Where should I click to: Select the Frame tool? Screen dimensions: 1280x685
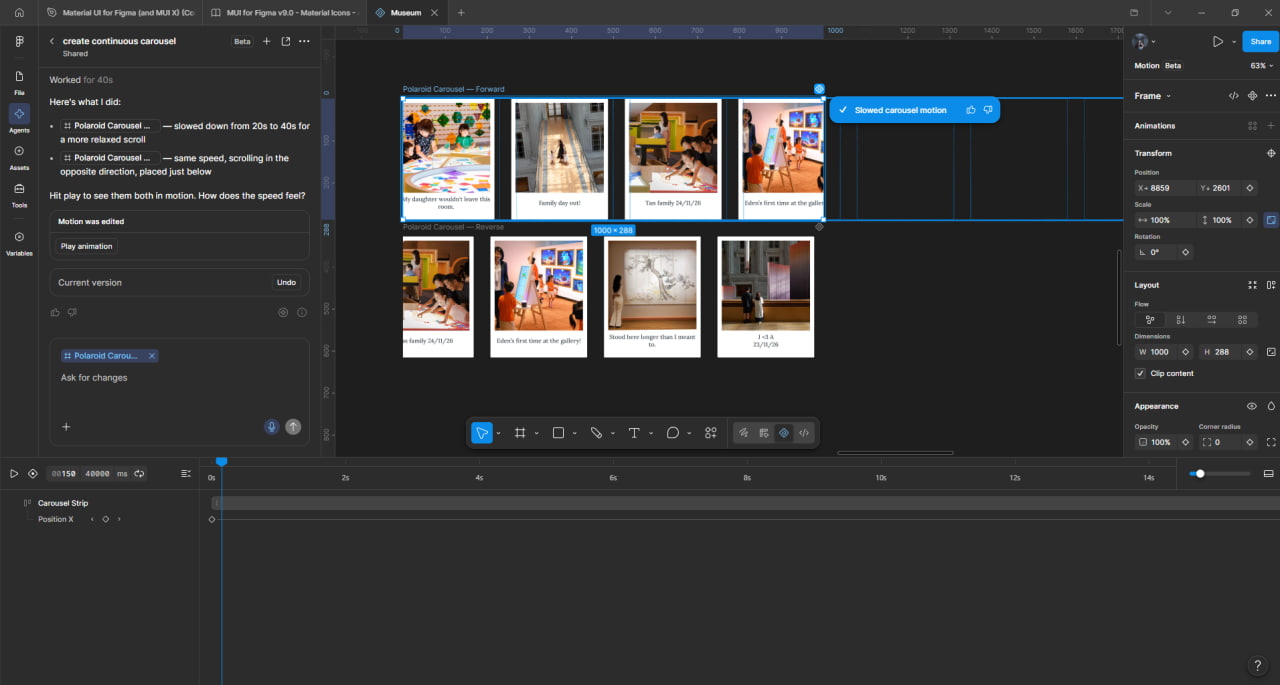[520, 433]
